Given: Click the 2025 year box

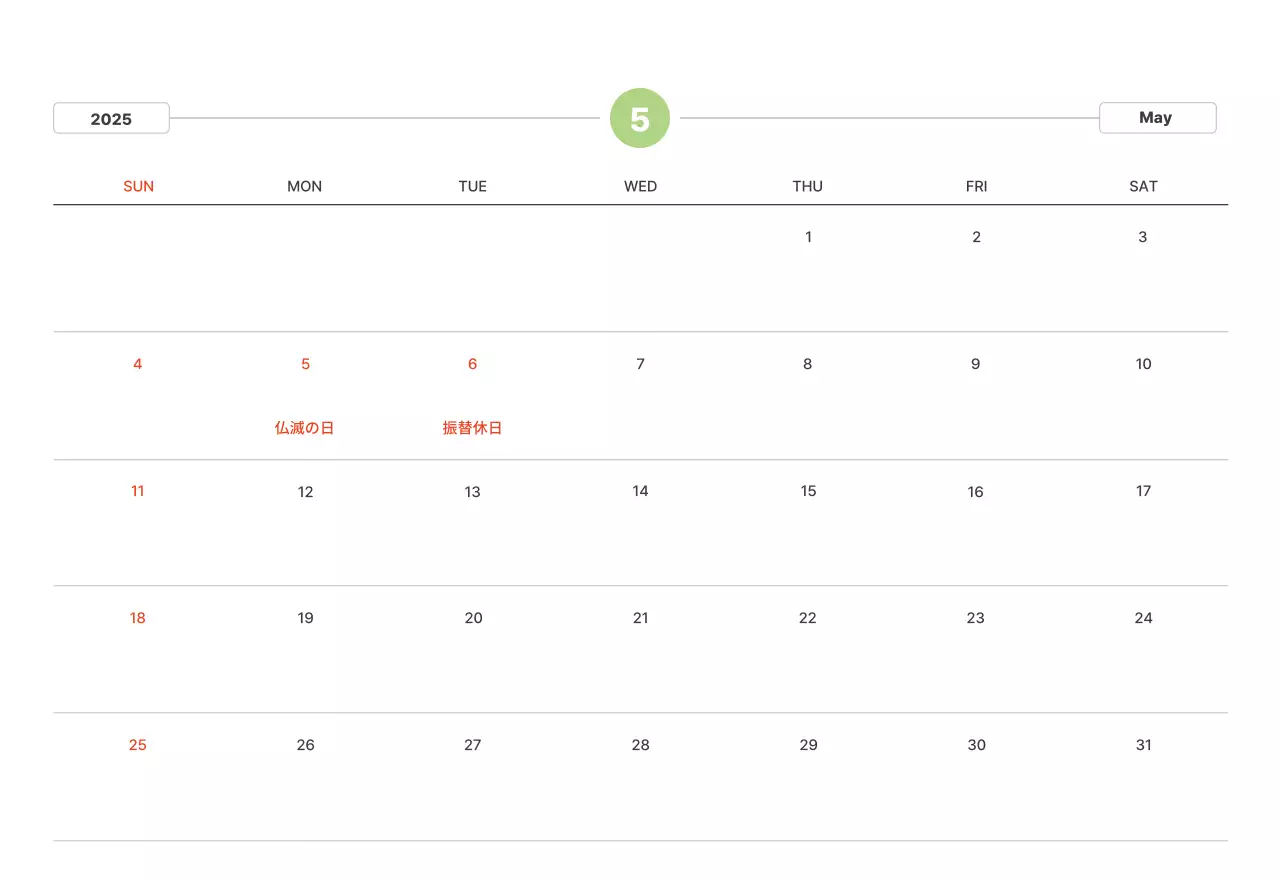Looking at the screenshot, I should tap(111, 118).
